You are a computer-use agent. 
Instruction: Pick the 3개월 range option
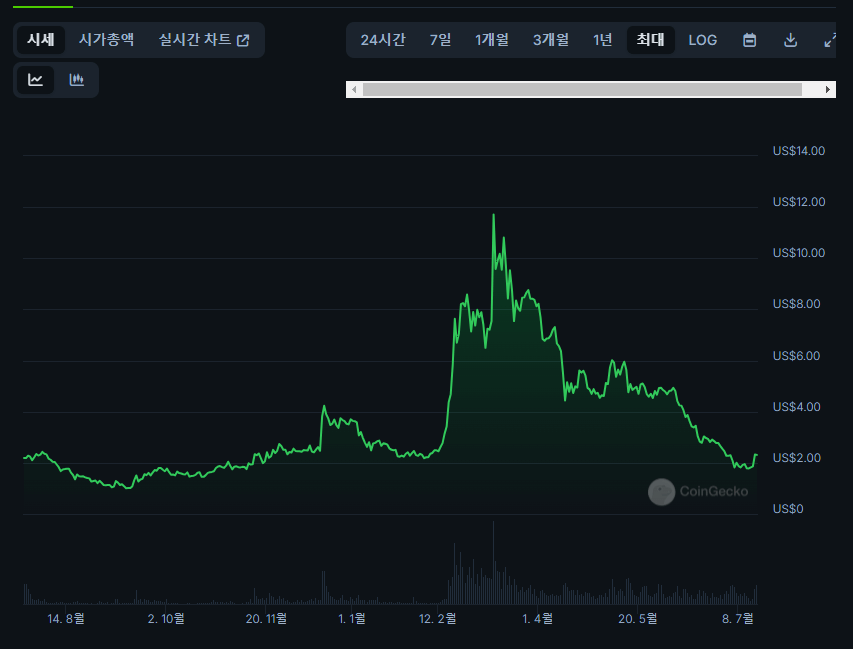click(550, 40)
